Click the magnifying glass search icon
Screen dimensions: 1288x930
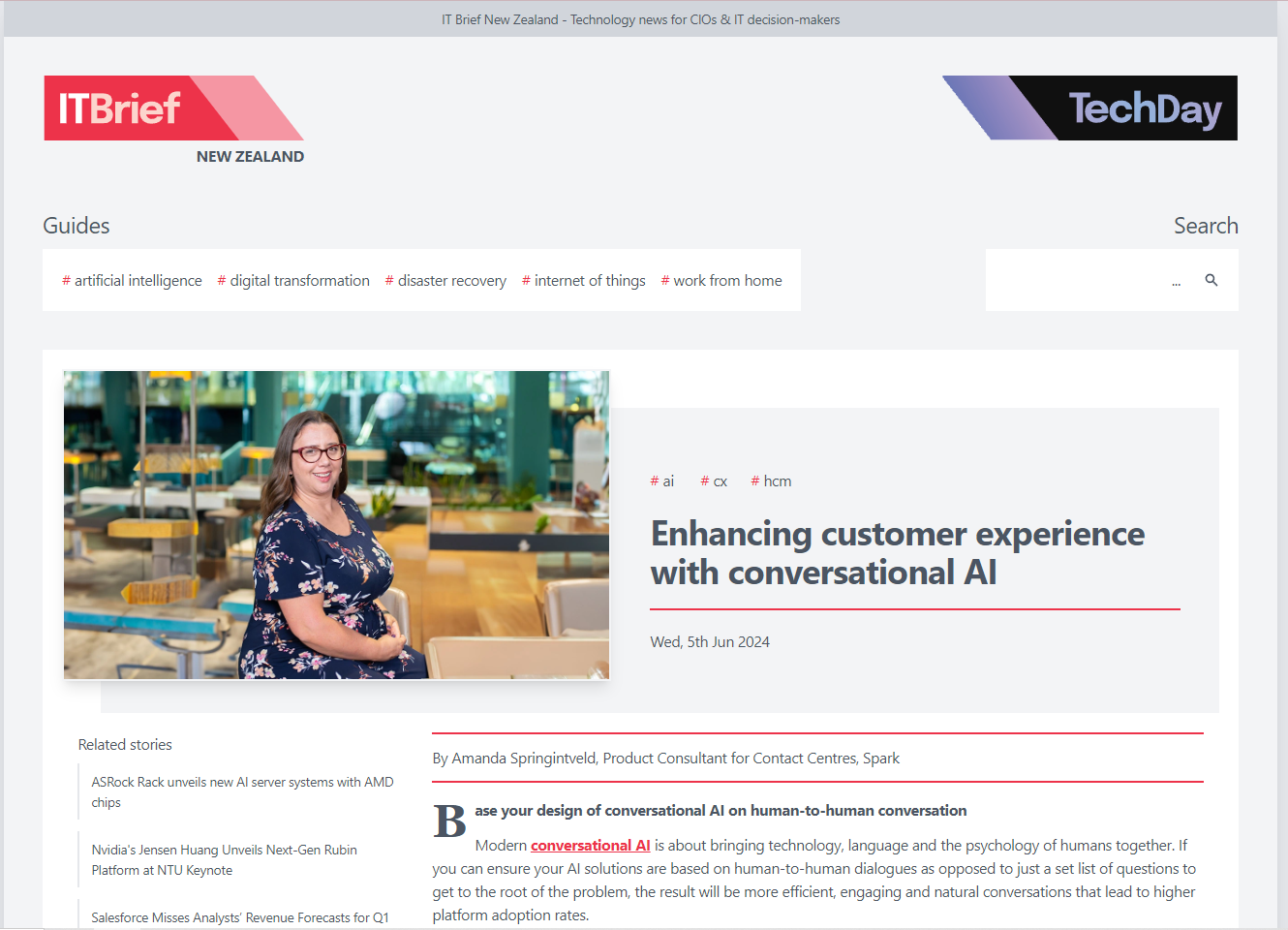1211,280
